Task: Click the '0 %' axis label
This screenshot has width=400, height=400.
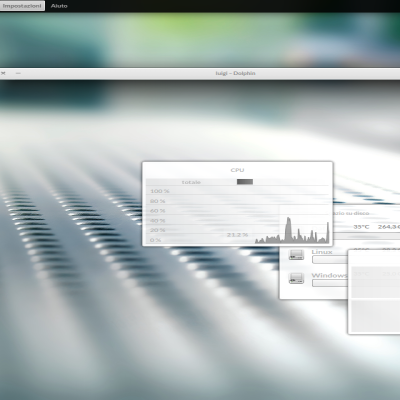Action: click(156, 240)
